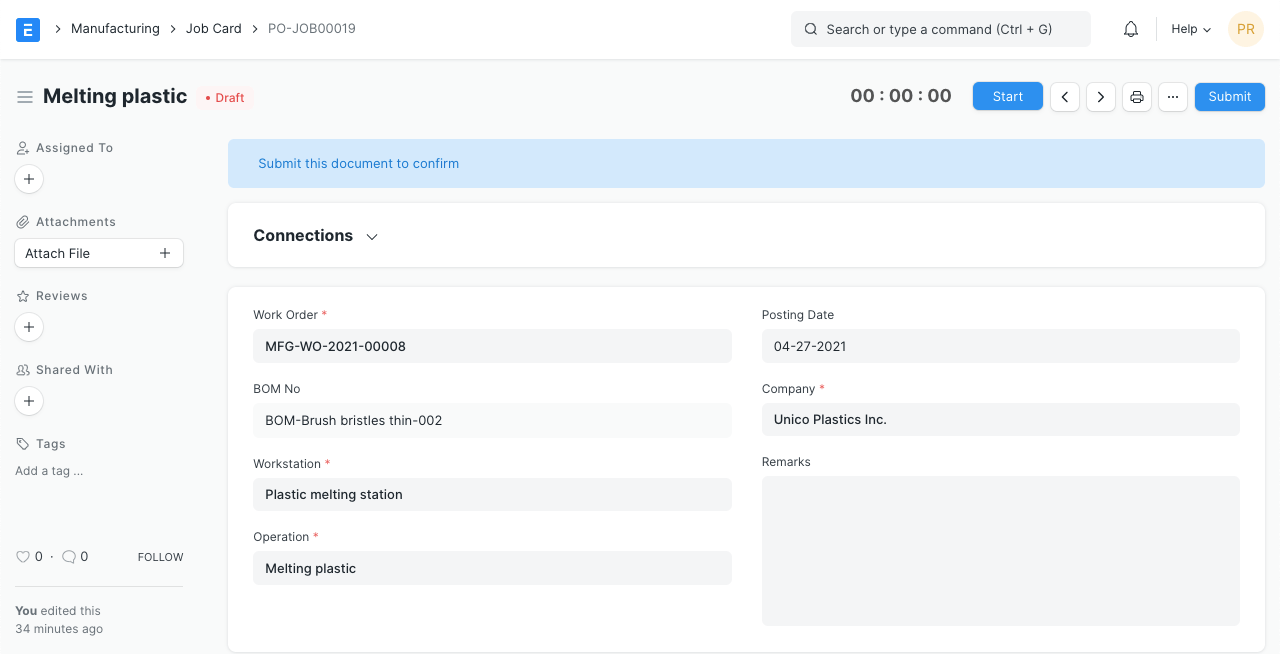Navigate to Job Card breadcrumb
This screenshot has width=1280, height=654.
pyautogui.click(x=214, y=29)
